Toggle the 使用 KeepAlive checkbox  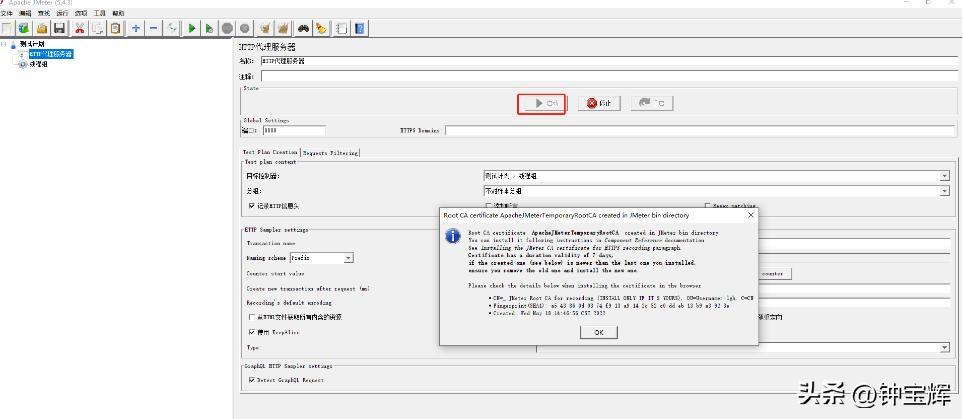(252, 332)
